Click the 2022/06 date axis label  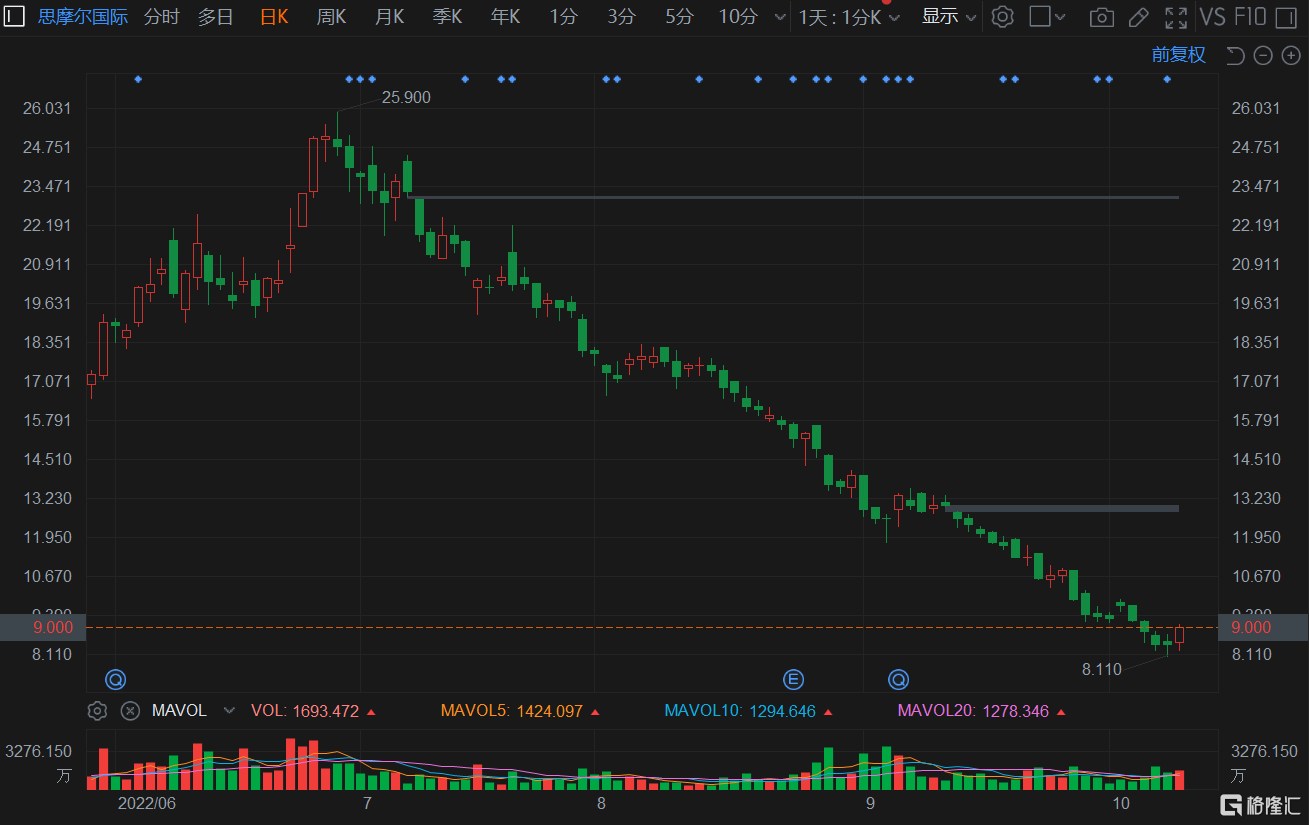pyautogui.click(x=146, y=803)
